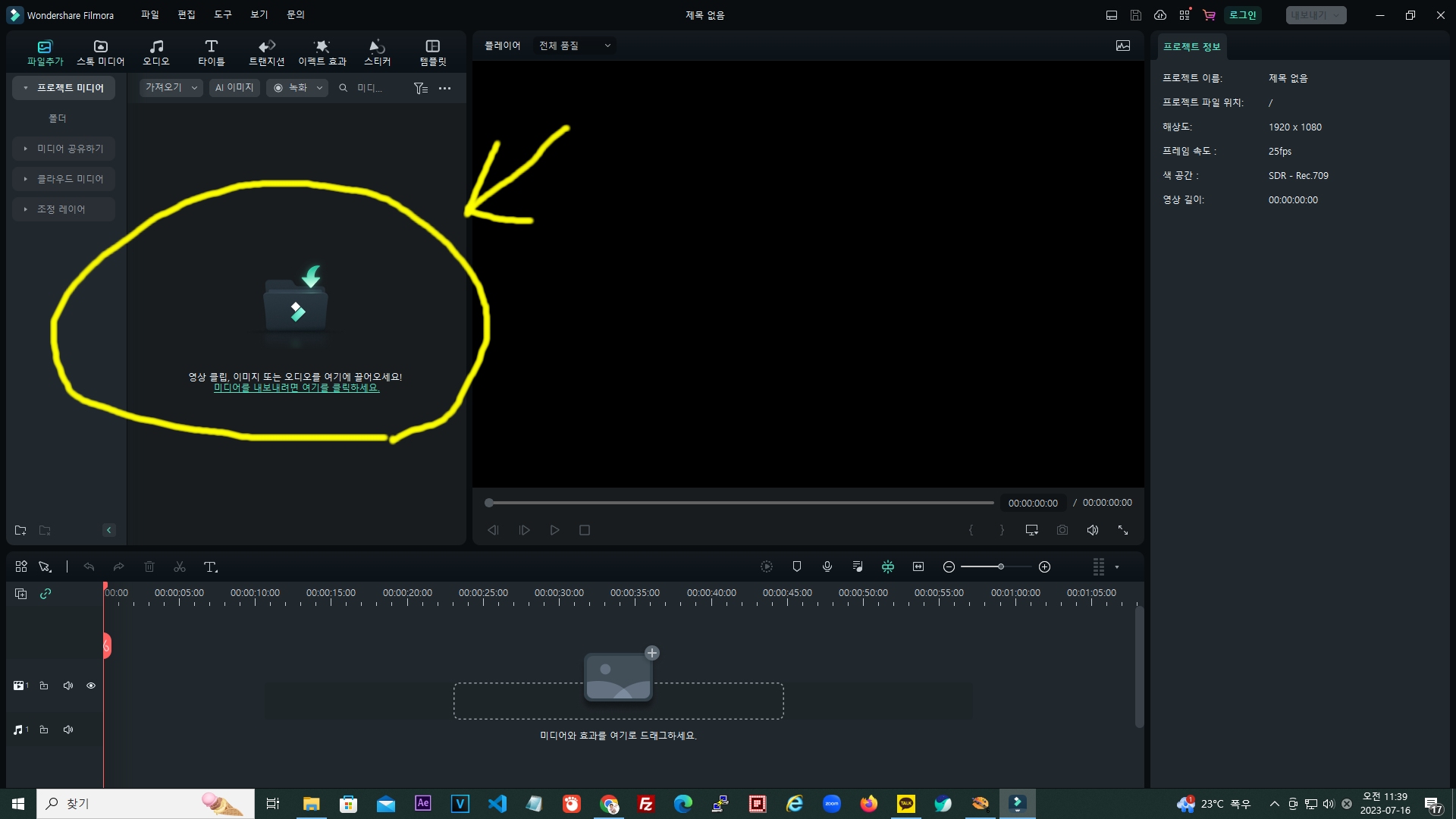Click the AI 이미지 button
Viewport: 1456px width, 819px height.
click(x=234, y=88)
